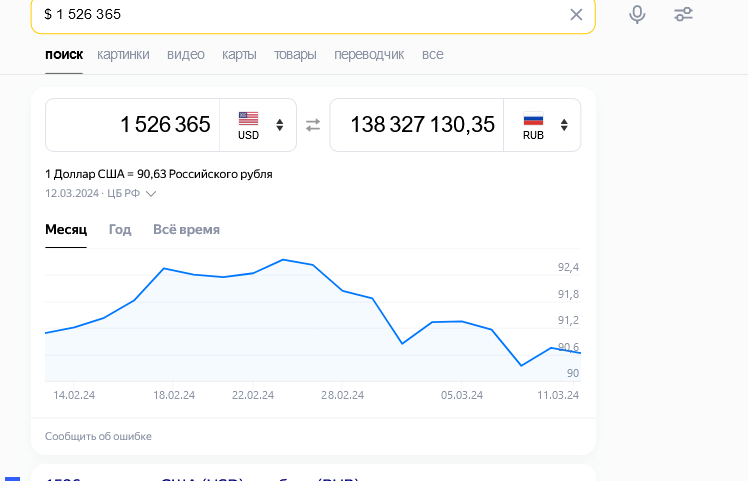748x481 pixels.
Task: Open the все tab
Action: [x=432, y=54]
